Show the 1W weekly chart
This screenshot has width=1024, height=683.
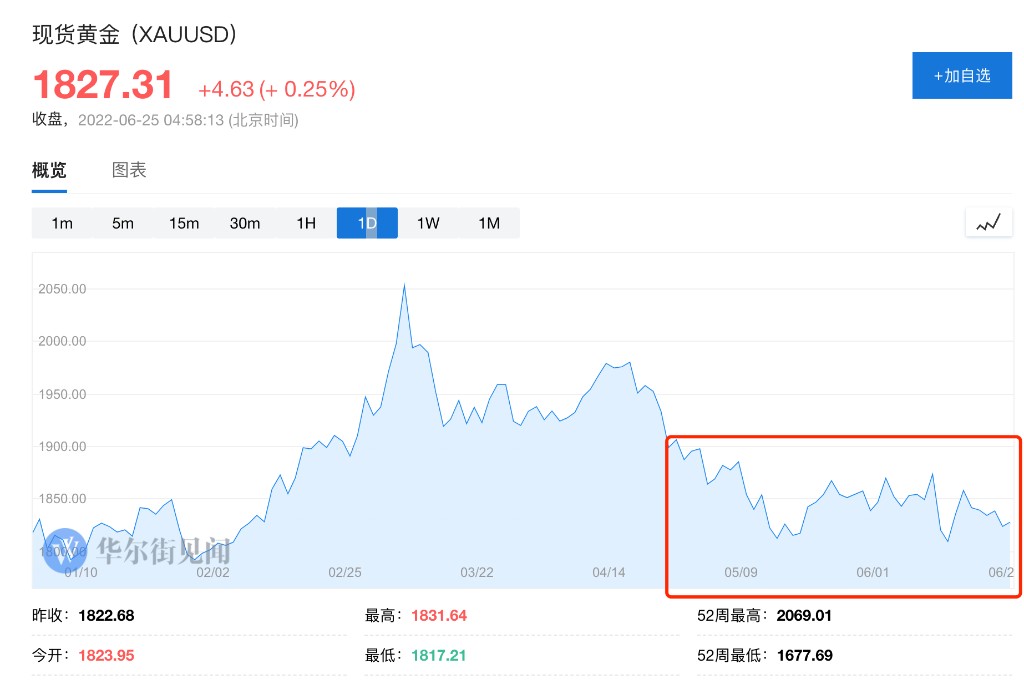pyautogui.click(x=428, y=223)
